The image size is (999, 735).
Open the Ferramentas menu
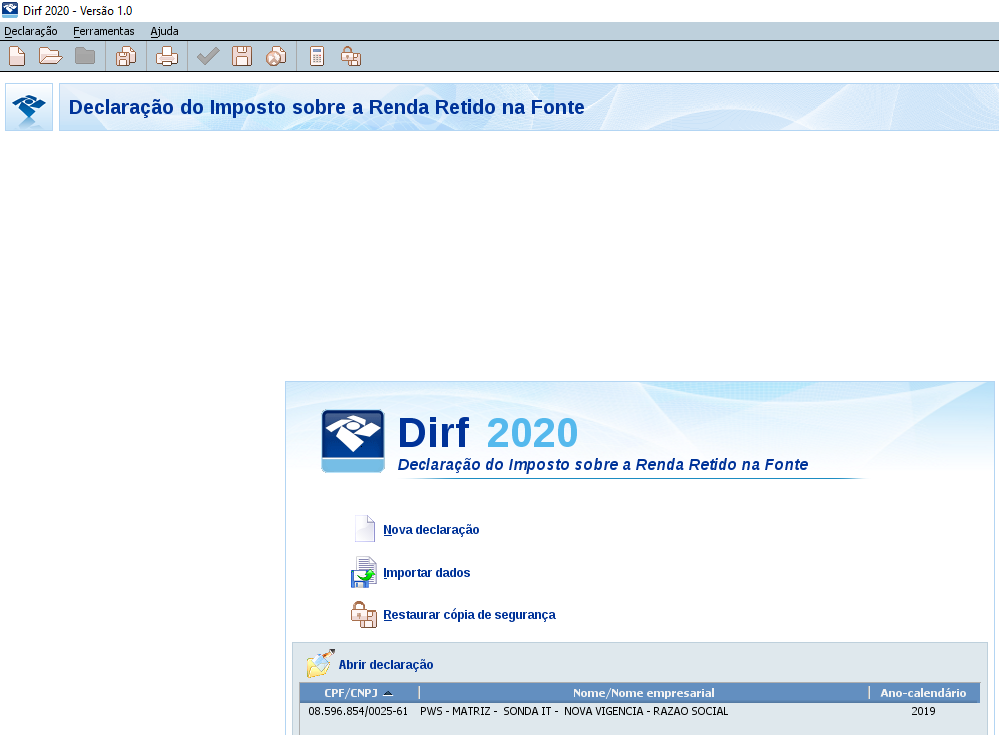pos(104,31)
